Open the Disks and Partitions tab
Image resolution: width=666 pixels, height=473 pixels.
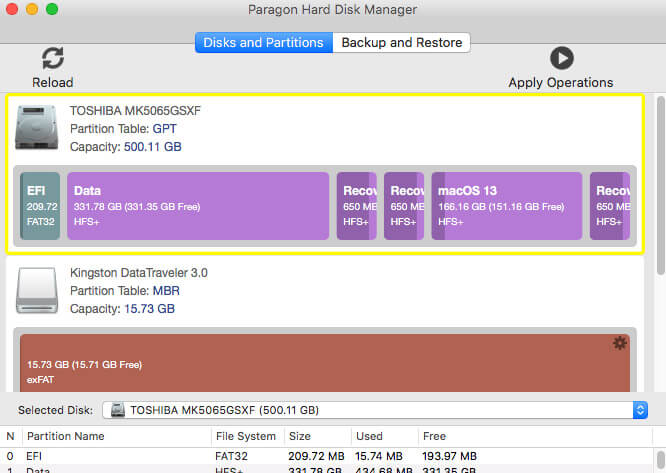[x=263, y=43]
